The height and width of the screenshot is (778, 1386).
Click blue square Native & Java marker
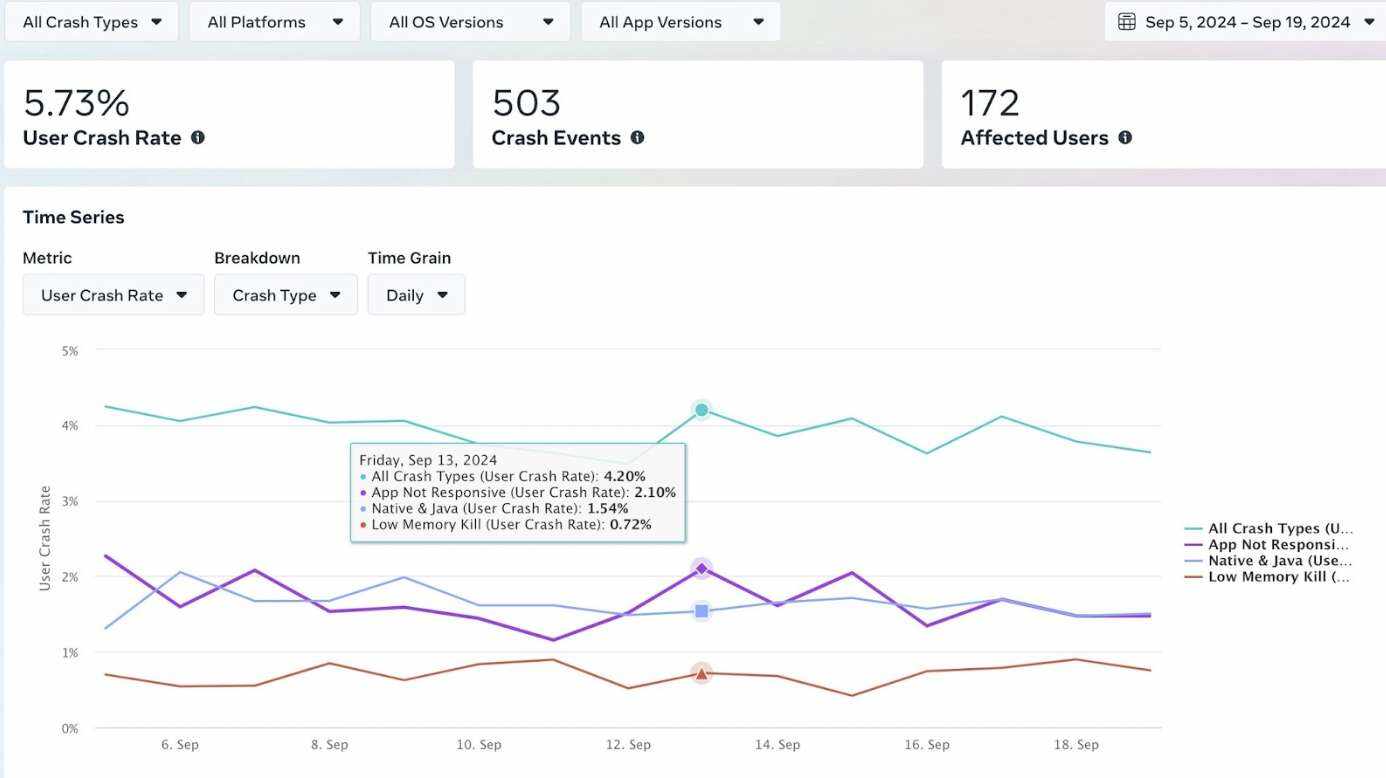(x=701, y=611)
